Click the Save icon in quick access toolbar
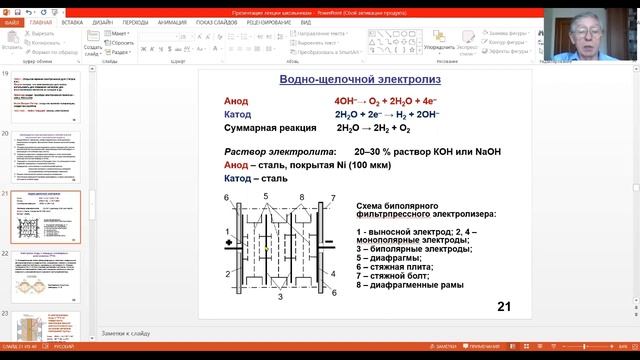The image size is (640, 360). [18, 13]
